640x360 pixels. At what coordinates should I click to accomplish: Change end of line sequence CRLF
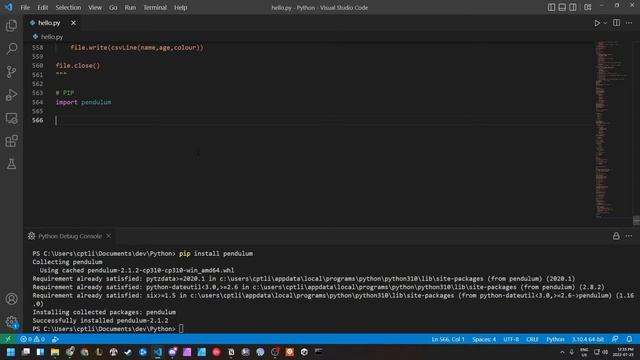pyautogui.click(x=532, y=339)
